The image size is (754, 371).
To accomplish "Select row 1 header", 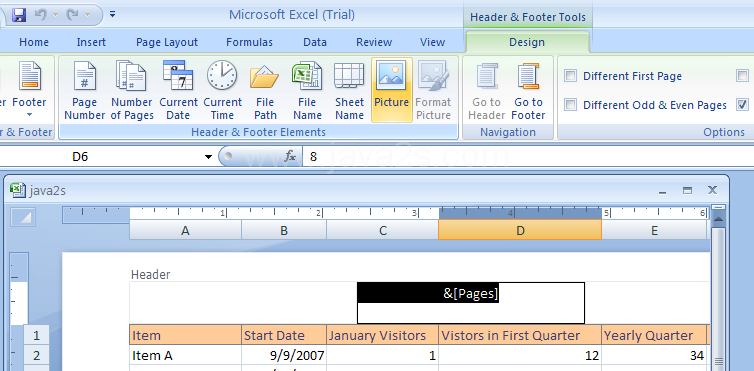I will click(37, 335).
